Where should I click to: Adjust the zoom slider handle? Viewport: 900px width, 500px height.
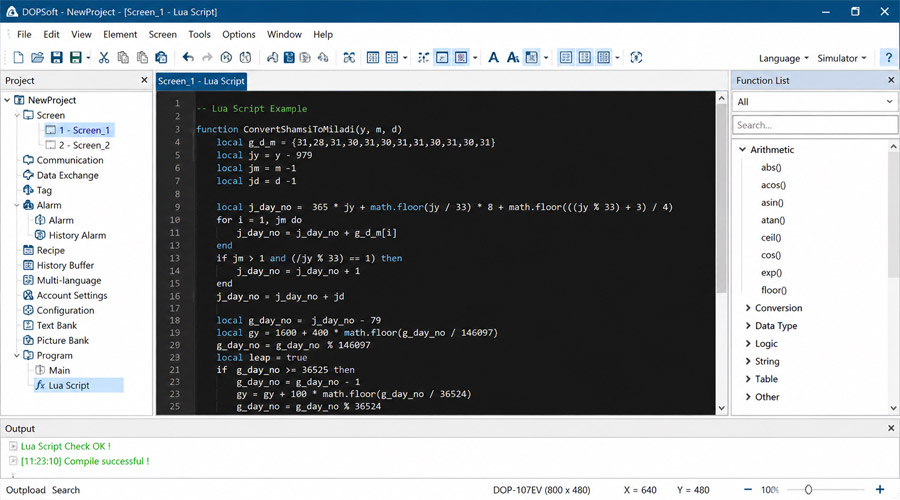click(x=808, y=490)
